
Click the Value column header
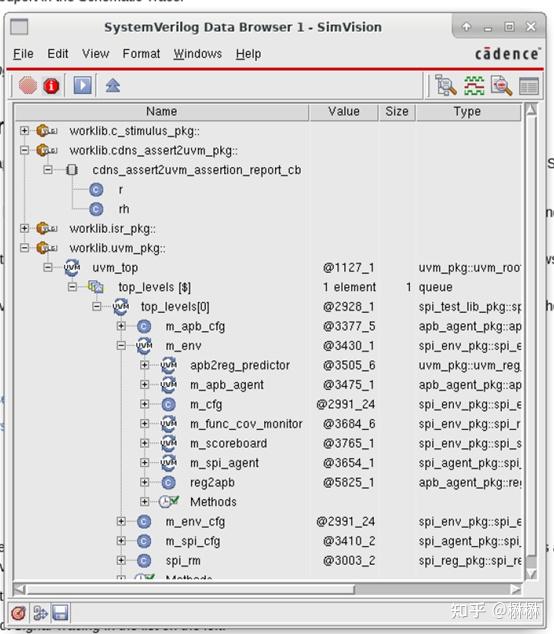pyautogui.click(x=343, y=112)
